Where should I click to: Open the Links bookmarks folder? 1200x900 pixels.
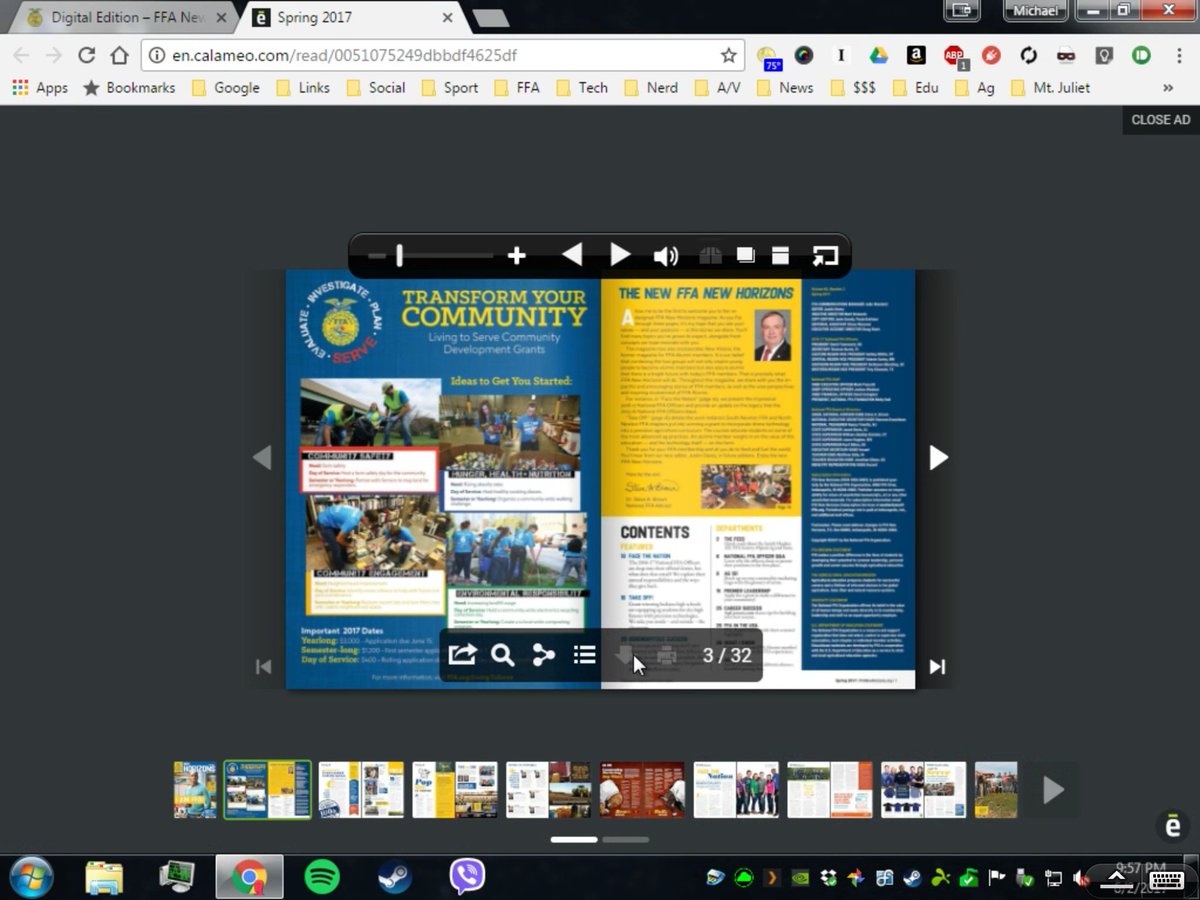pos(303,87)
